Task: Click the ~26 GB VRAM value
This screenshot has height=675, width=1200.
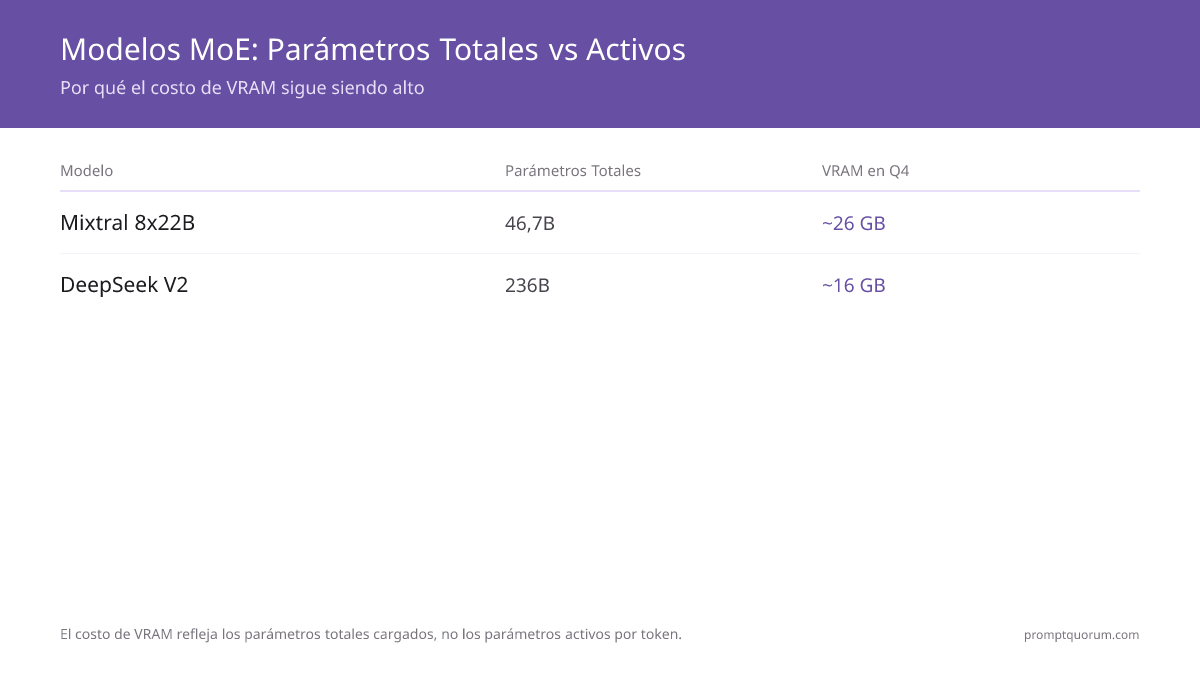Action: (854, 223)
